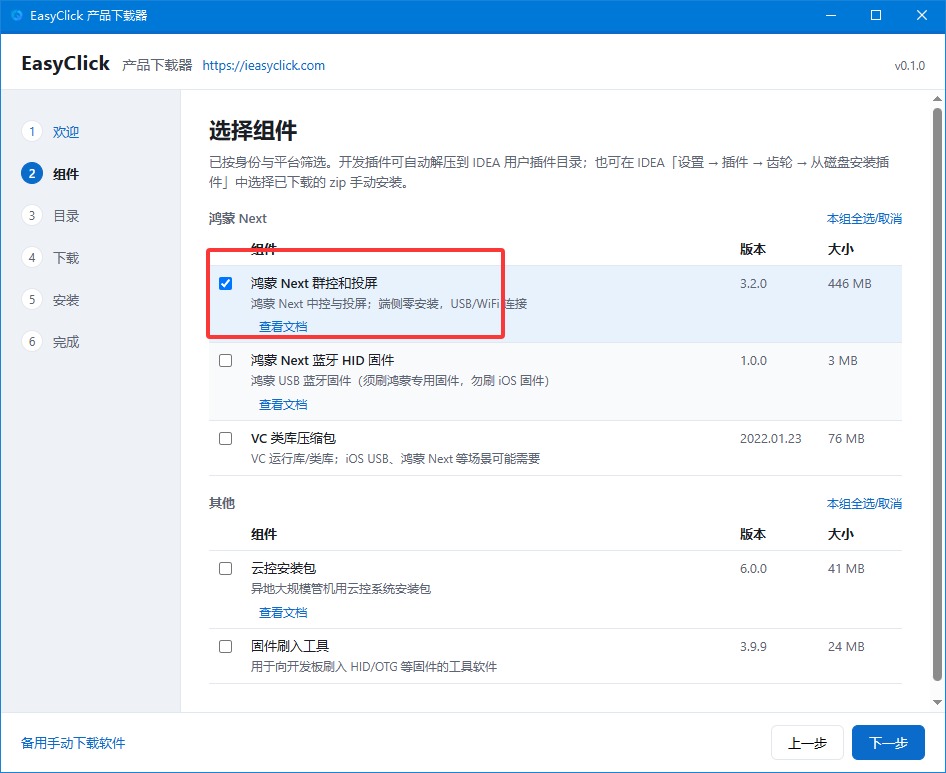This screenshot has height=773, width=946.
Task: Click version 1.0.0 cell
Action: (x=753, y=361)
